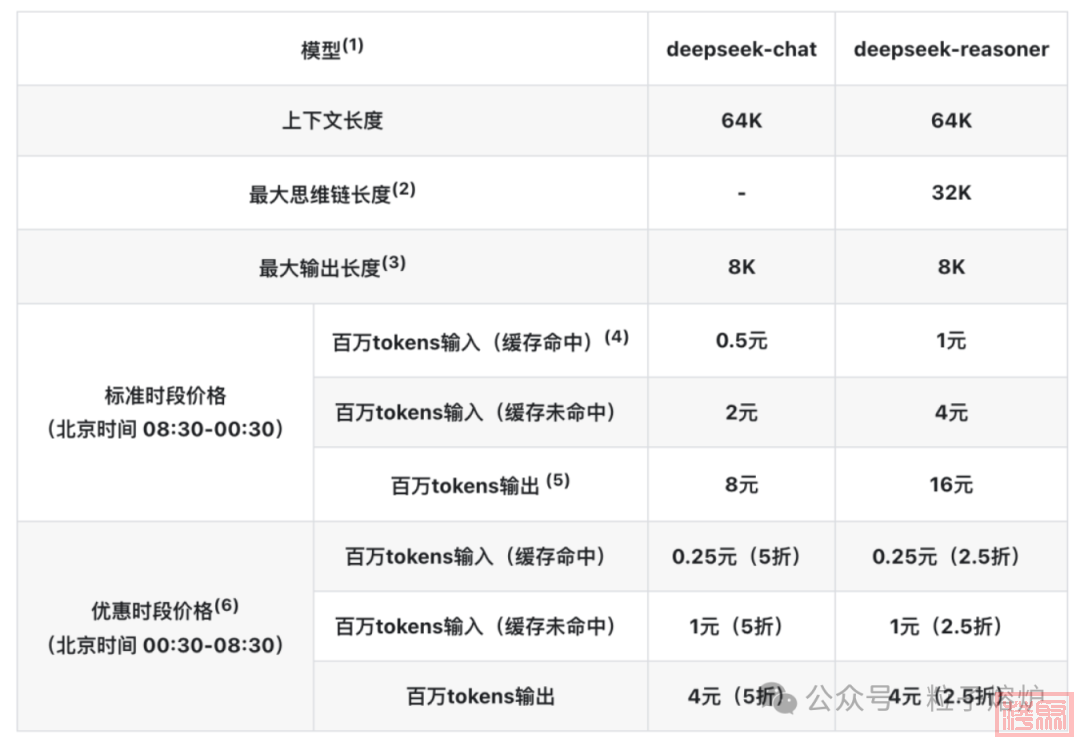Click '百万tokens输出' in 标准时段 rows
Viewport: 1080px width, 742px height.
(481, 484)
